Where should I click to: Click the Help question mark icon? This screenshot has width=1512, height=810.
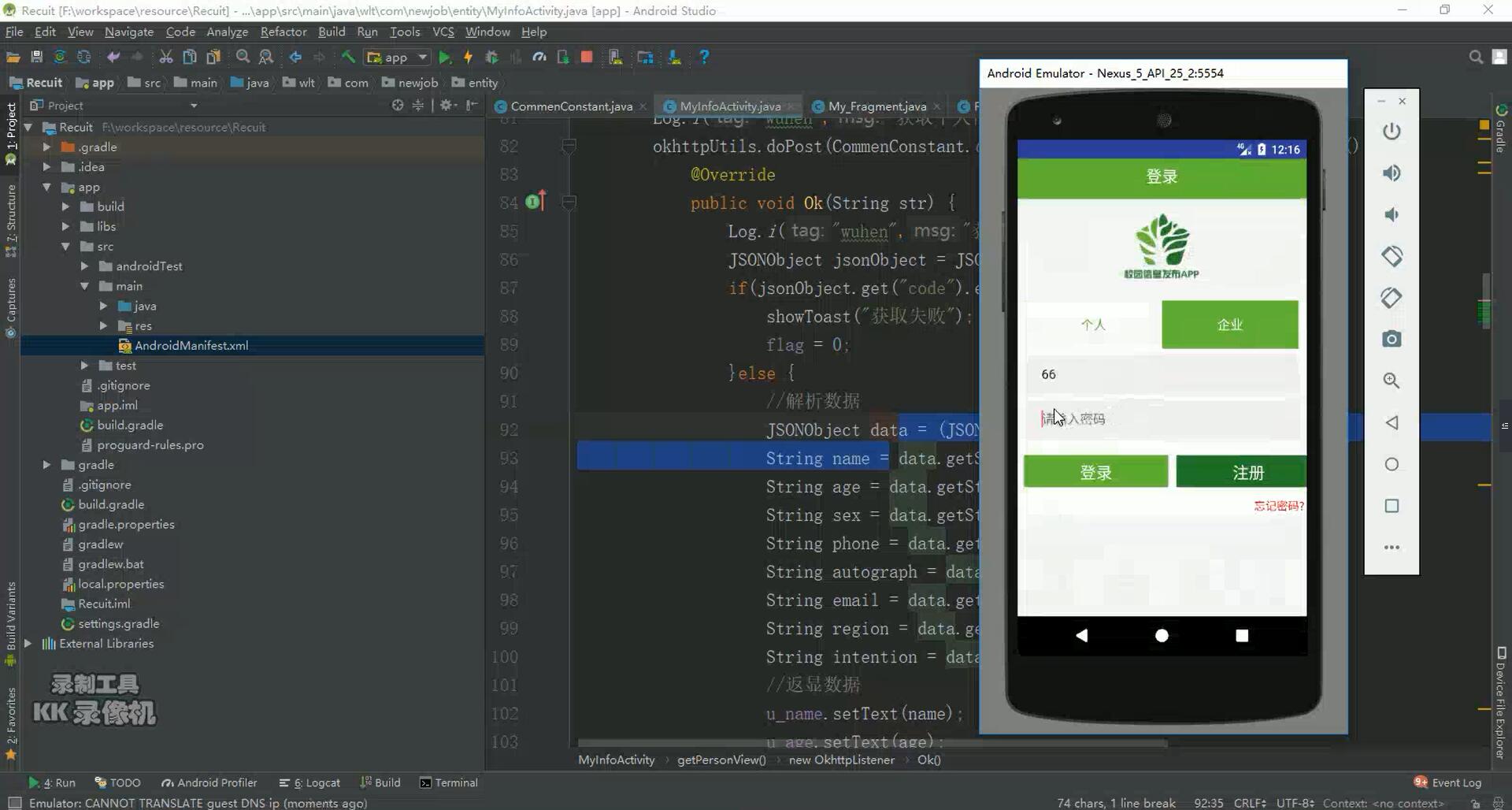pos(704,57)
